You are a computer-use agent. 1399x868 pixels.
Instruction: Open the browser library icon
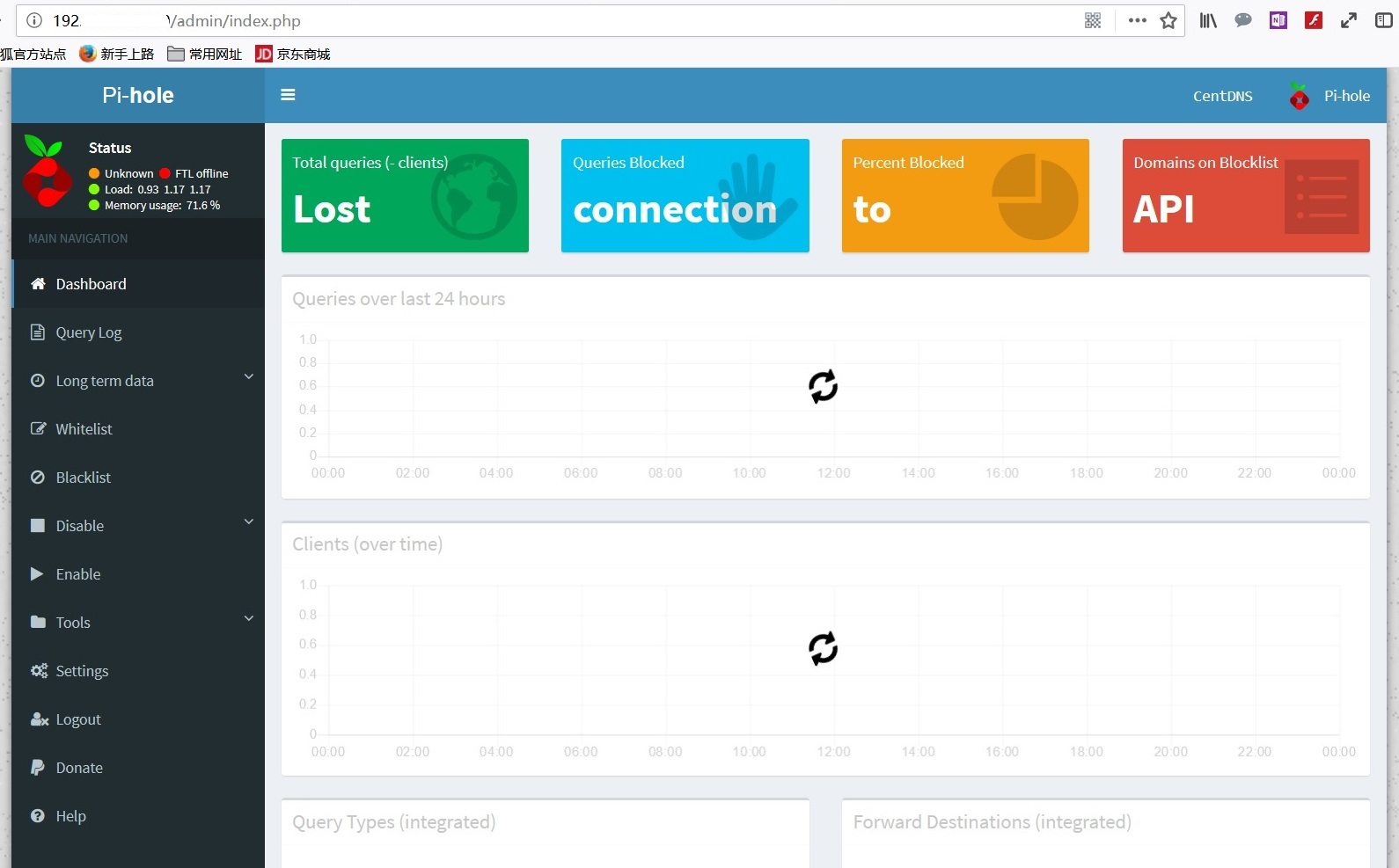pyautogui.click(x=1208, y=20)
